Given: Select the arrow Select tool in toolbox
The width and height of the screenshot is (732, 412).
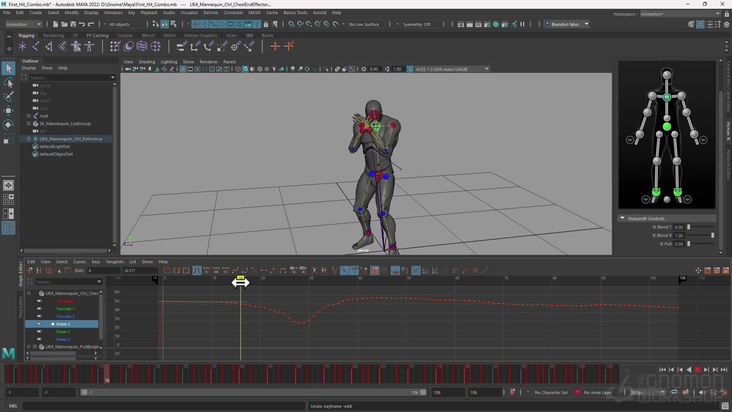Looking at the screenshot, I should 8,69.
